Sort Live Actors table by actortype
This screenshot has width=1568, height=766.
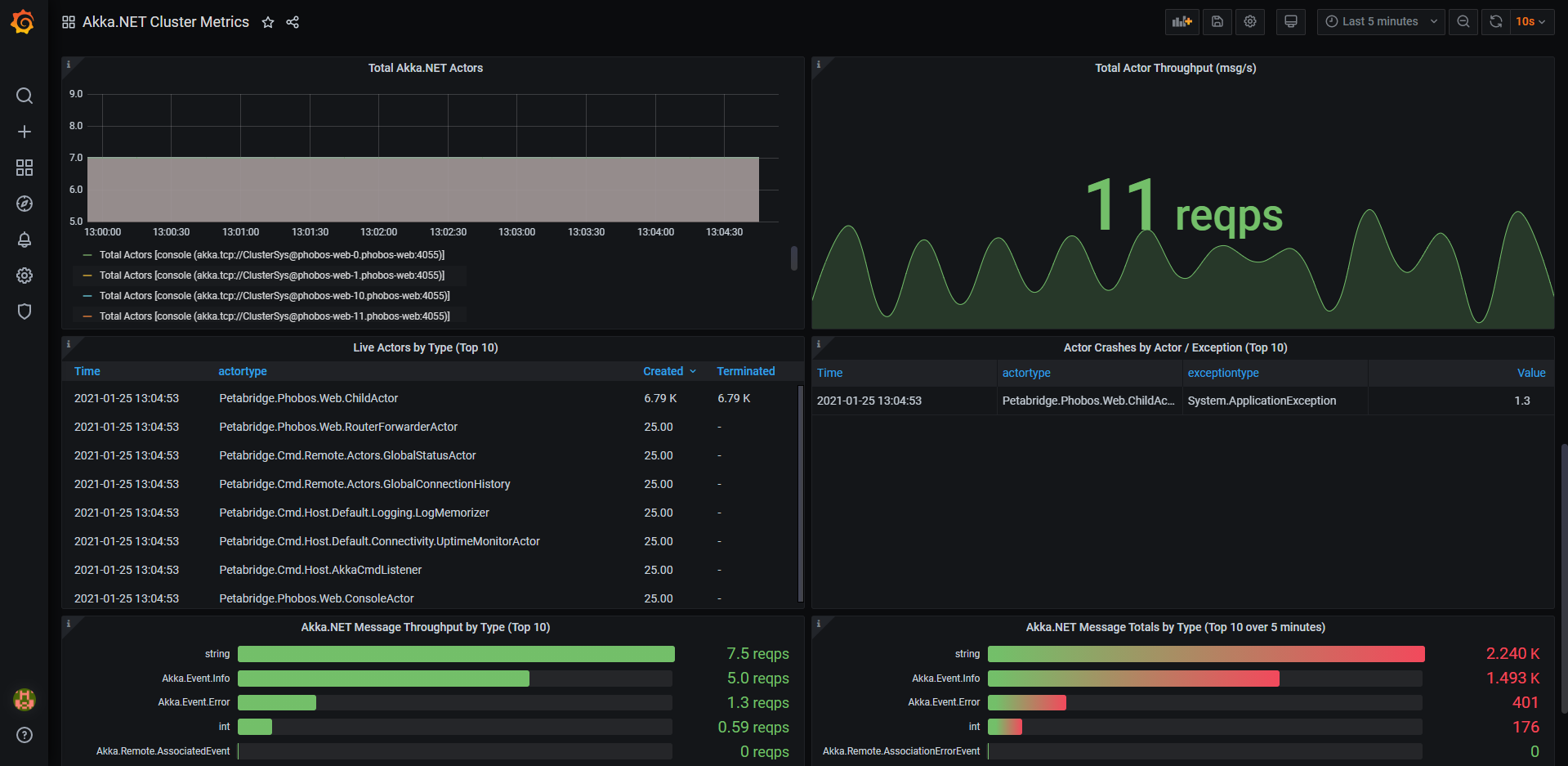click(x=243, y=371)
